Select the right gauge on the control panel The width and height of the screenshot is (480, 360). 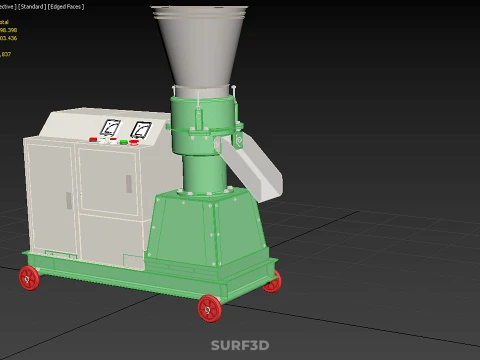[141, 130]
